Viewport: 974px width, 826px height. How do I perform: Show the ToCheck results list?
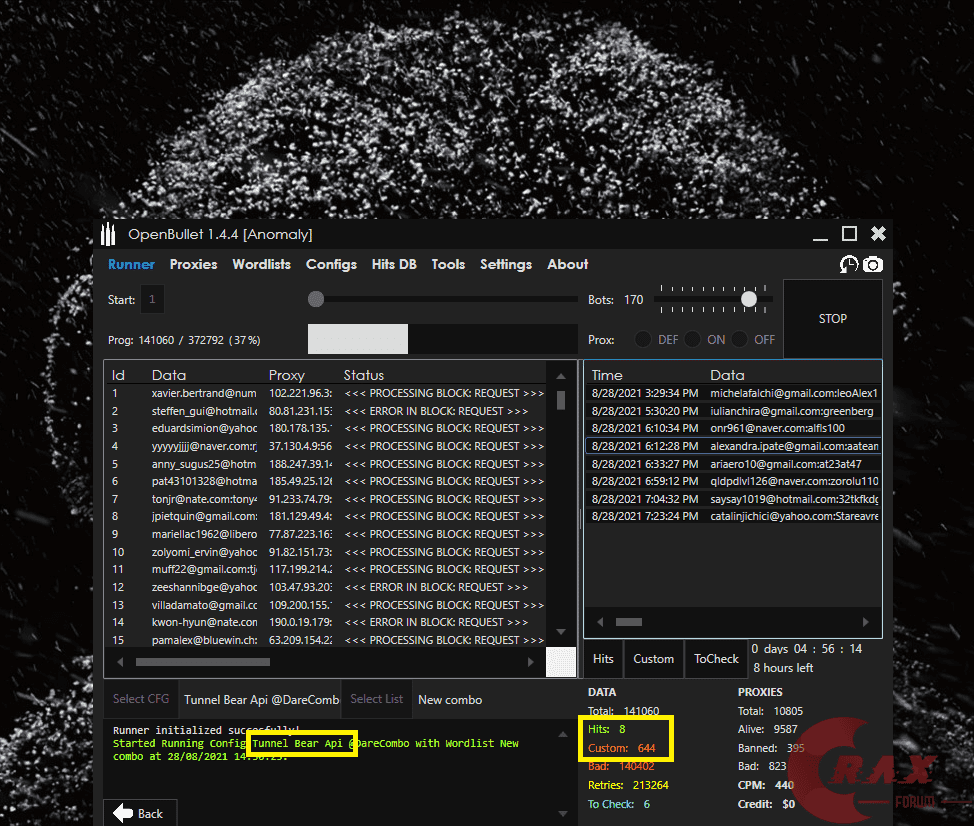(715, 659)
